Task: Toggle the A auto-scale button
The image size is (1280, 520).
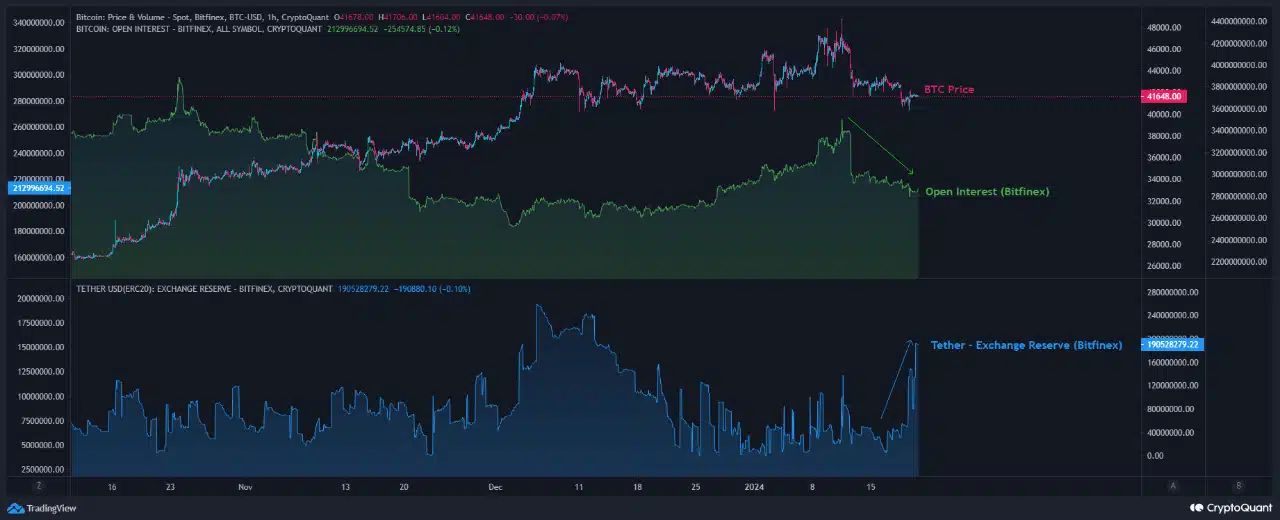Action: click(x=1172, y=486)
